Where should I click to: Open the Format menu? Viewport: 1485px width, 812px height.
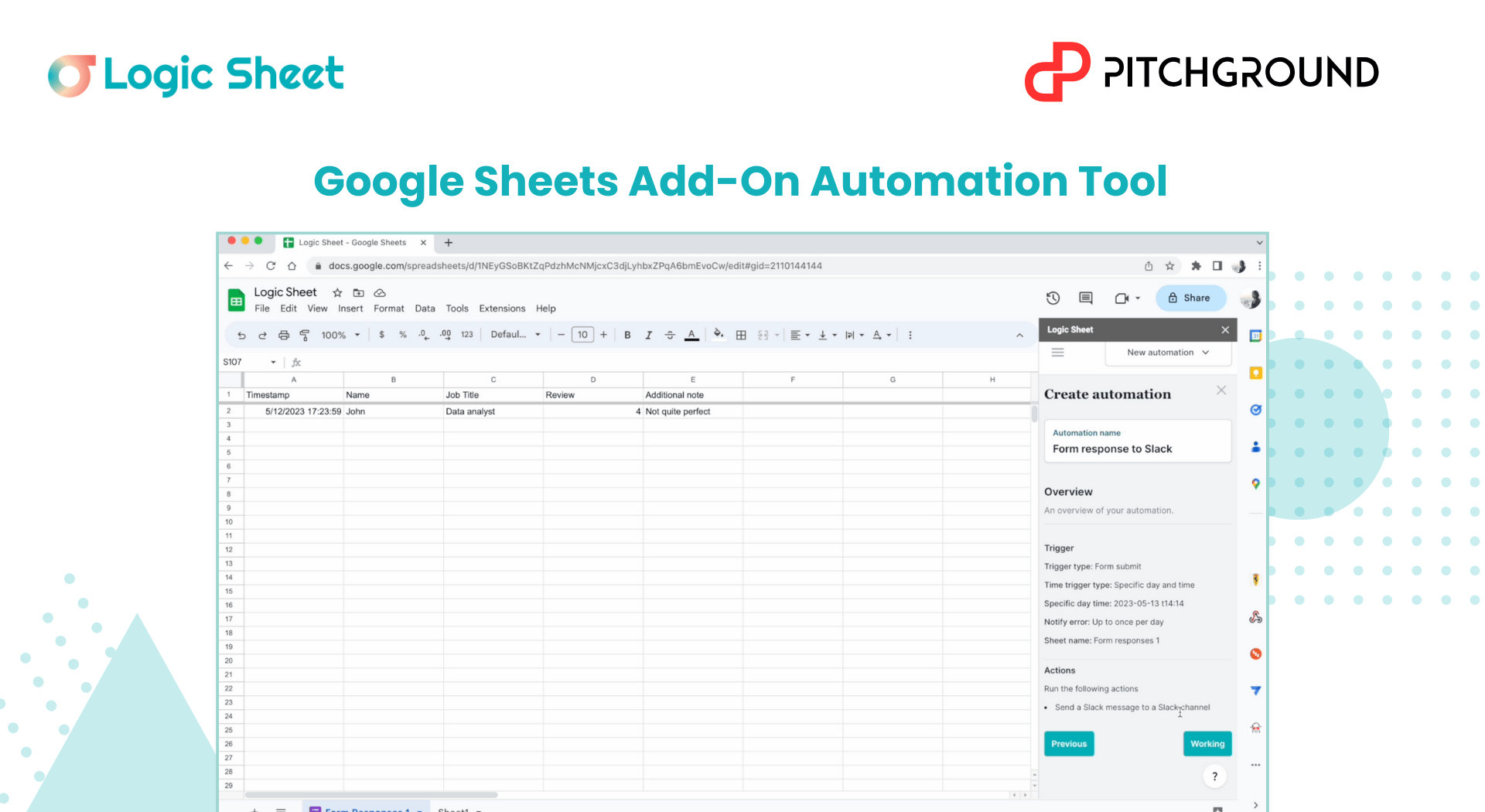coord(388,309)
